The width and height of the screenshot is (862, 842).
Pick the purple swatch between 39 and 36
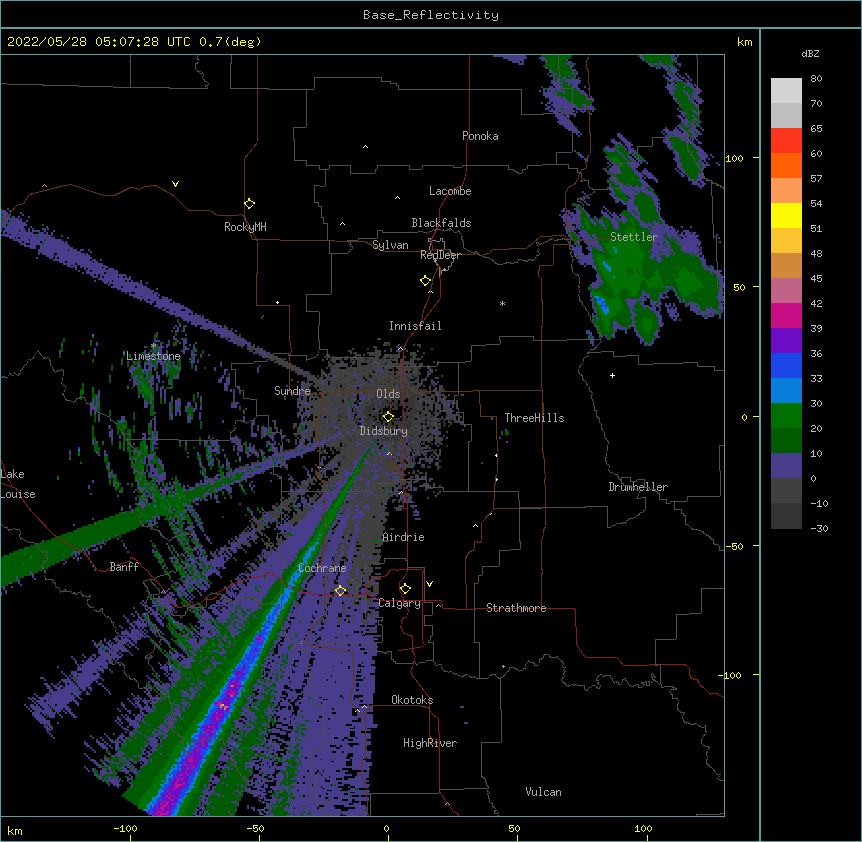[786, 341]
